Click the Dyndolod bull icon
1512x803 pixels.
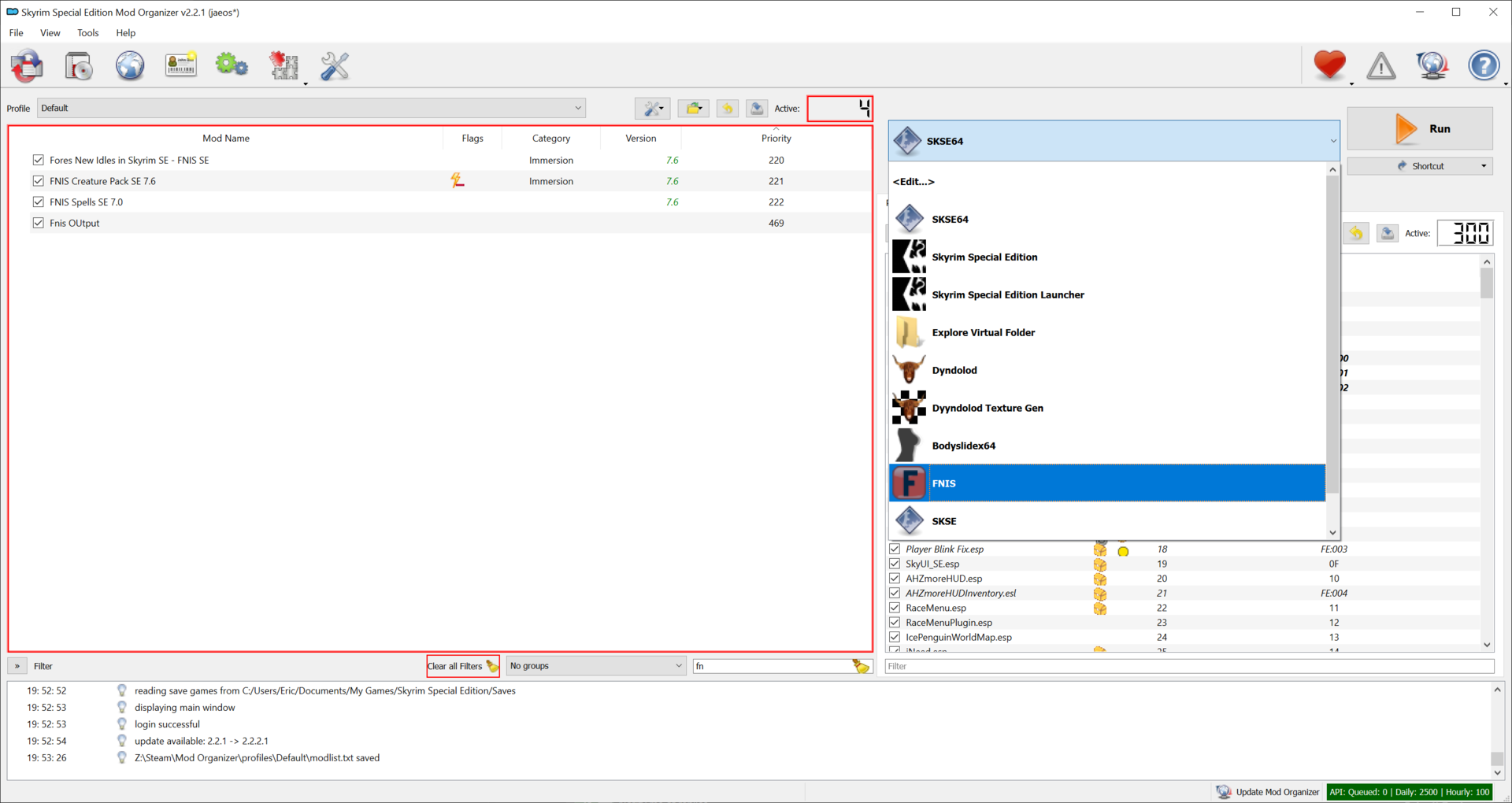pos(909,370)
